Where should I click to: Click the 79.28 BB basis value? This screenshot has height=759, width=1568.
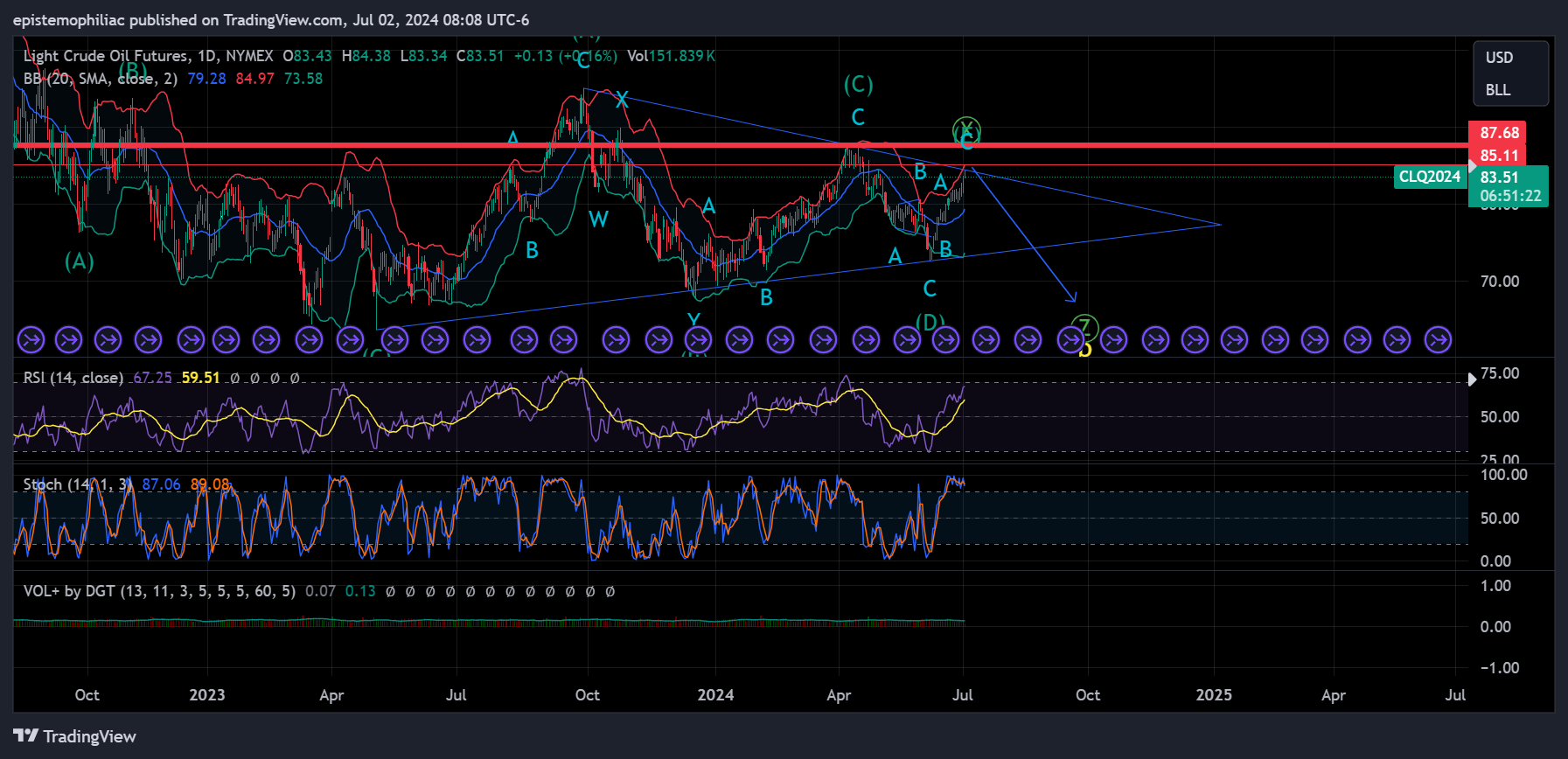pos(206,79)
